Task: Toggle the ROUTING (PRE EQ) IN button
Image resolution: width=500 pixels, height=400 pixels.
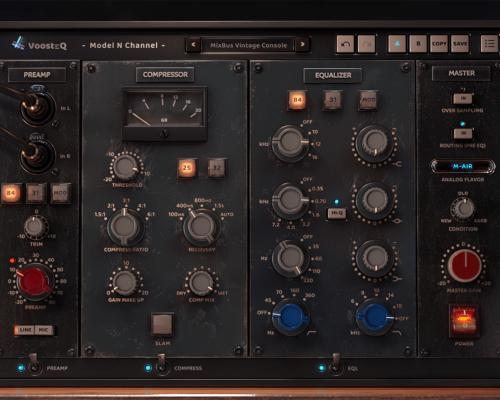Action: (463, 133)
